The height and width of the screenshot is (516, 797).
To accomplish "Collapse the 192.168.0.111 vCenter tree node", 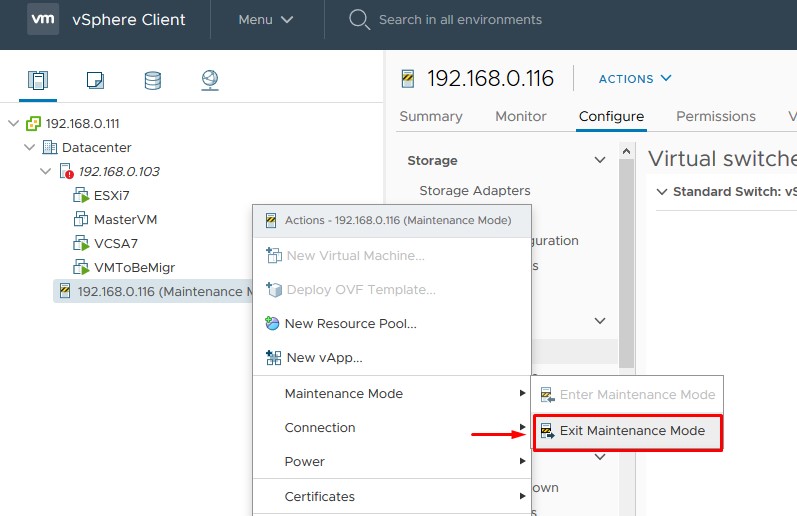I will [14, 123].
